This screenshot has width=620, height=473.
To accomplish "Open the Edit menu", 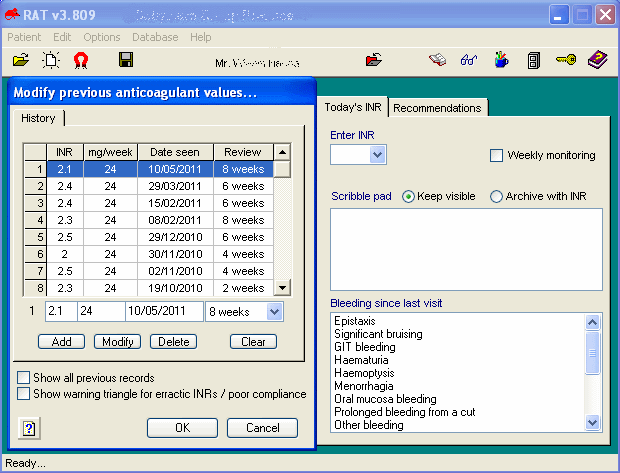I will click(62, 37).
